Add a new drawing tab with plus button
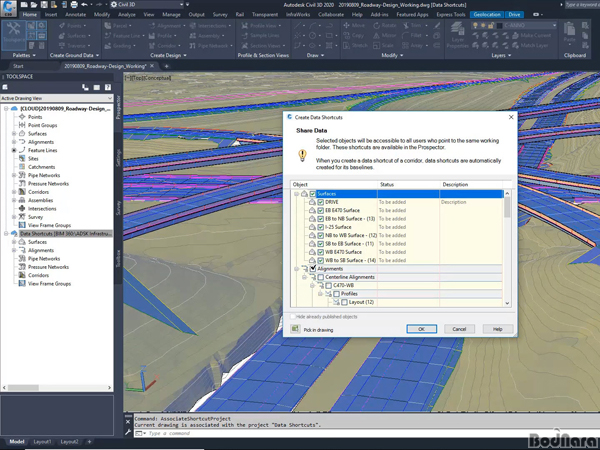Screen dimensions: 600x450 point(166,66)
